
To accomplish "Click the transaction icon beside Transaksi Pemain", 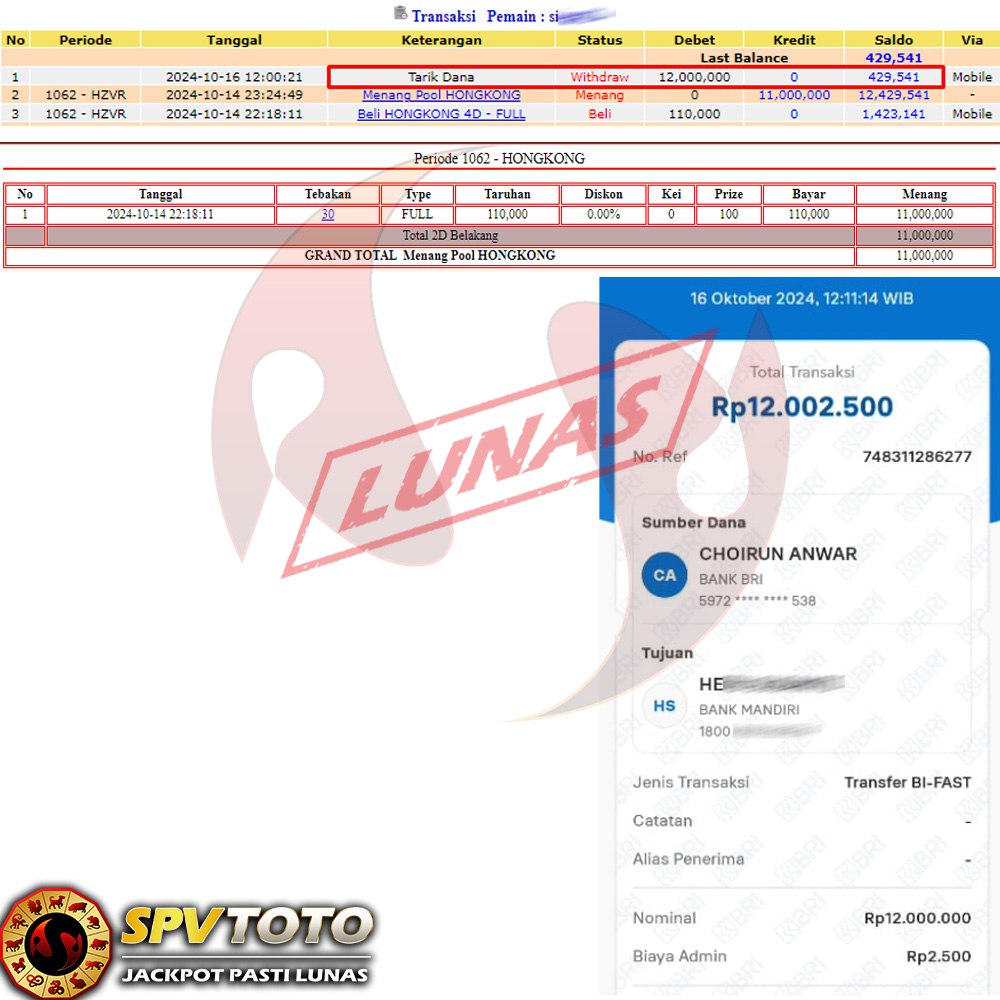I will click(x=401, y=14).
